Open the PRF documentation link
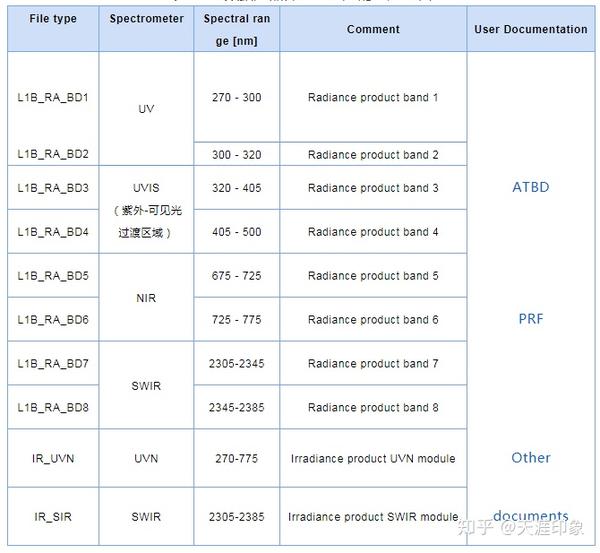Viewport: 600px width, 553px height. (x=530, y=319)
